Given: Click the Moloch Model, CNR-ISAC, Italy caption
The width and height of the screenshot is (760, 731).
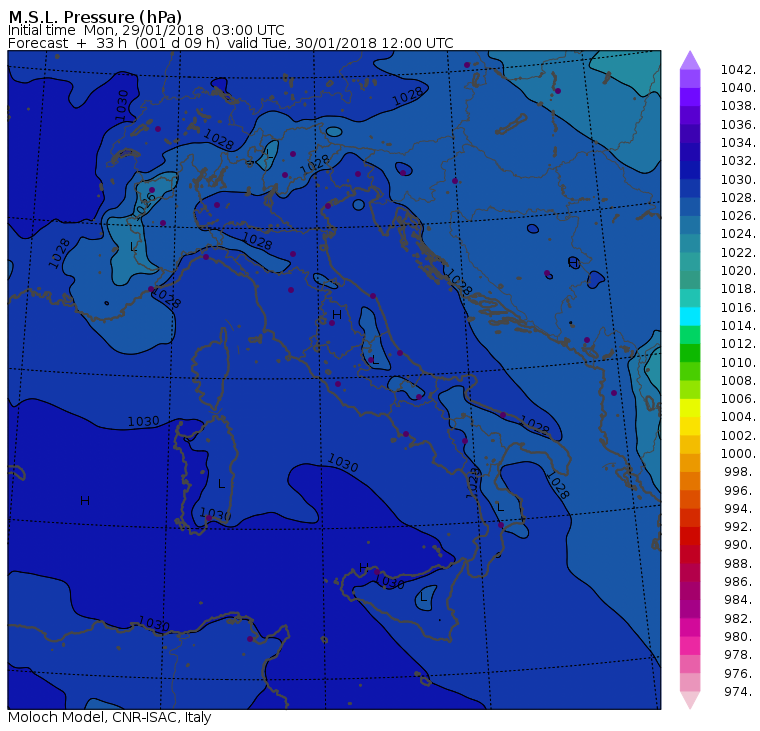Looking at the screenshot, I should click(110, 717).
